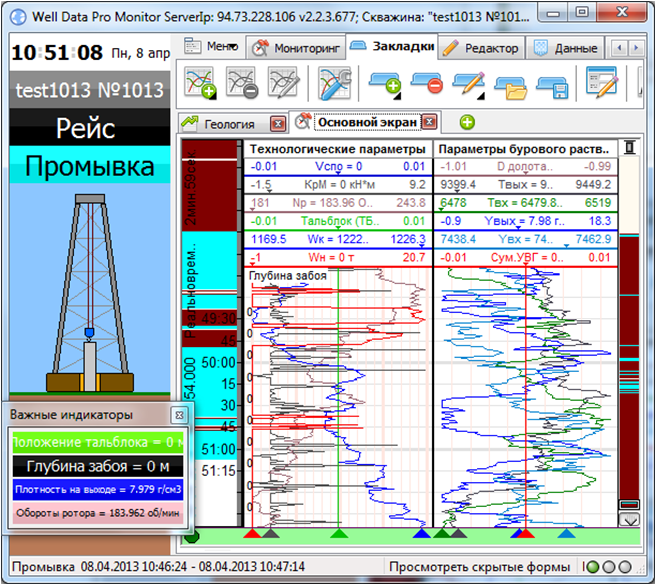The image size is (656, 585).
Task: Click the Глубина забоя = 0 м indicator
Action: 98,466
